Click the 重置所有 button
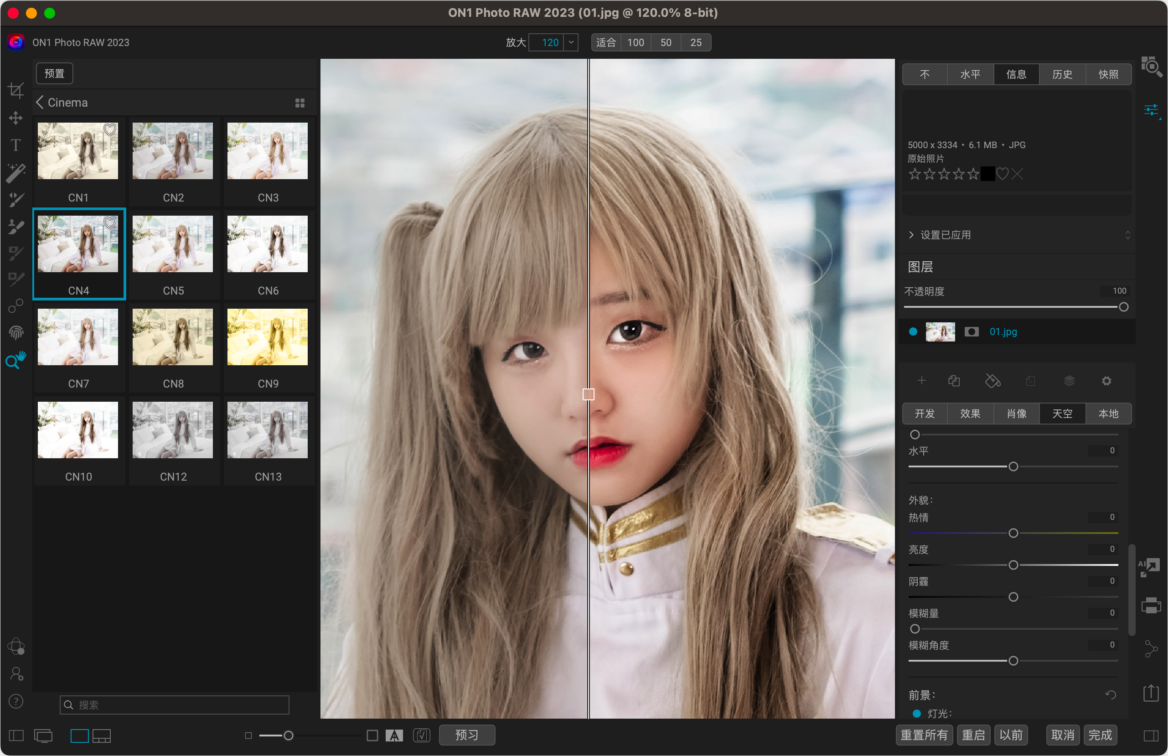 coord(924,735)
